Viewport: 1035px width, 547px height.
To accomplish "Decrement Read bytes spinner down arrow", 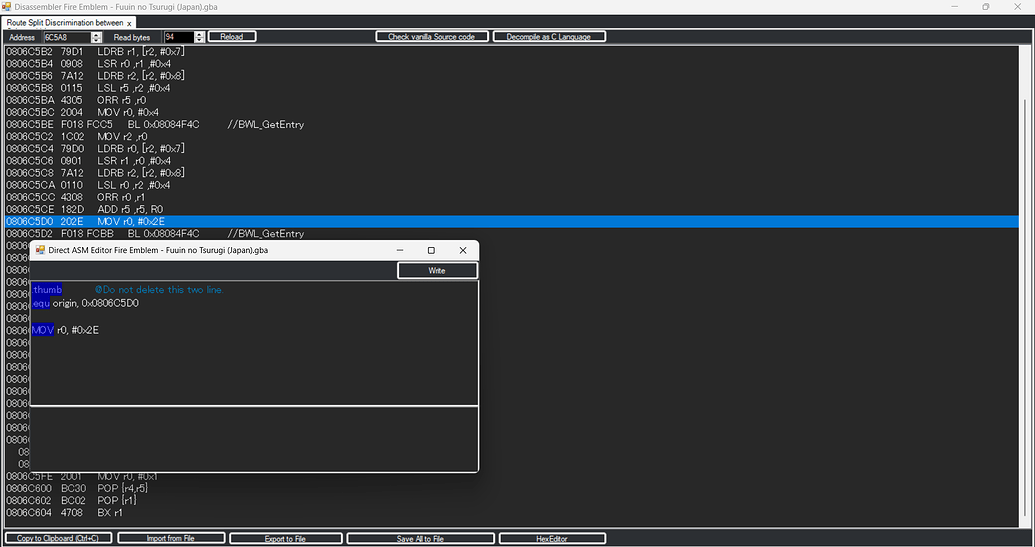I will point(200,40).
